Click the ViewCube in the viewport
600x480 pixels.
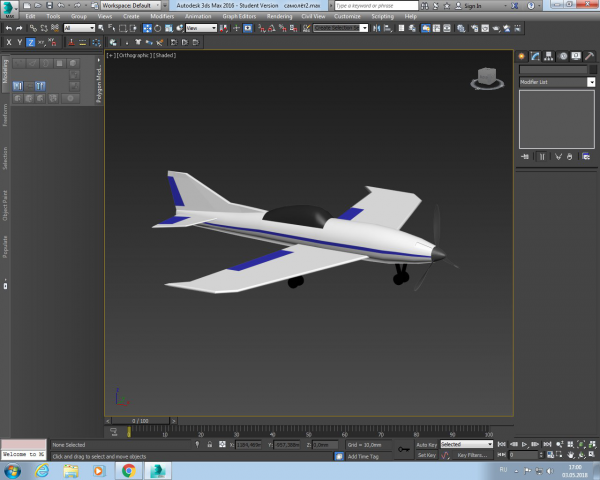[487, 78]
